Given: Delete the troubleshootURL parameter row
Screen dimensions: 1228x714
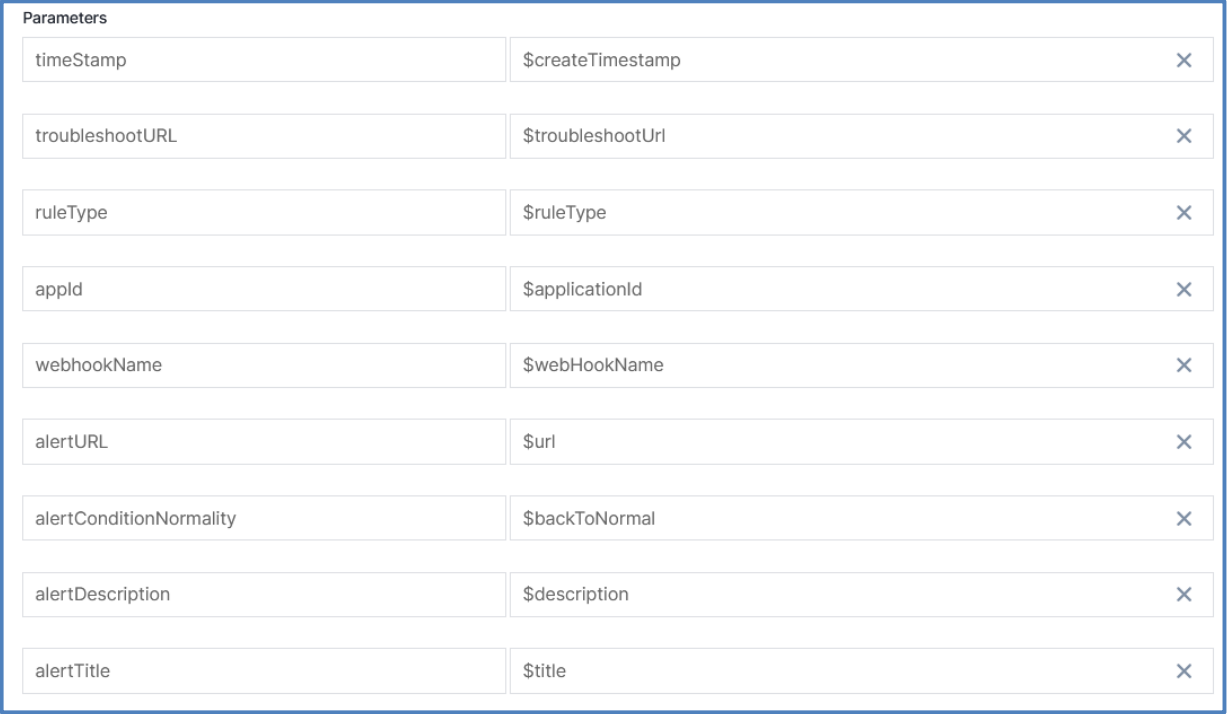Looking at the screenshot, I should pyautogui.click(x=1184, y=136).
